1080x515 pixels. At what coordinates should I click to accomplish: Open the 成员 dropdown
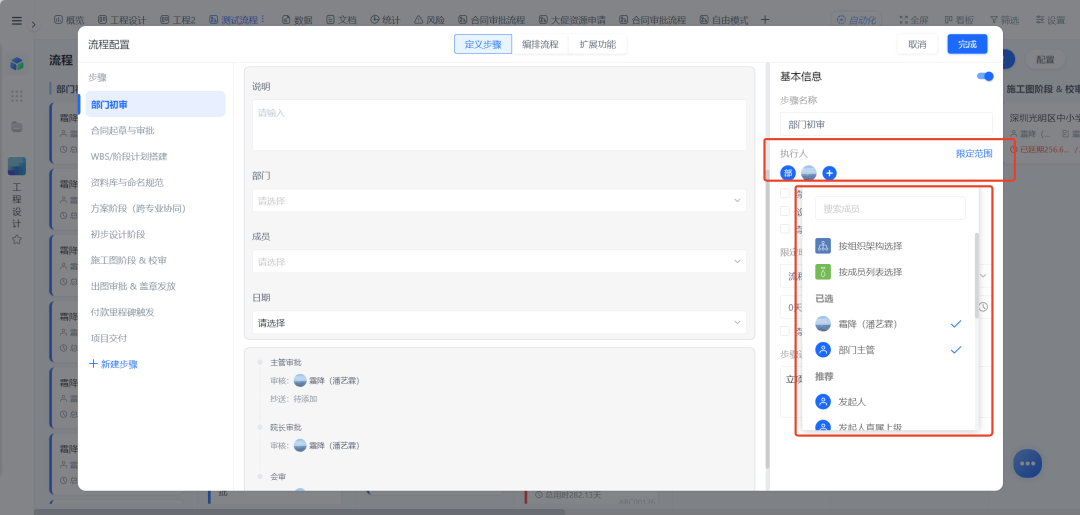coord(499,262)
